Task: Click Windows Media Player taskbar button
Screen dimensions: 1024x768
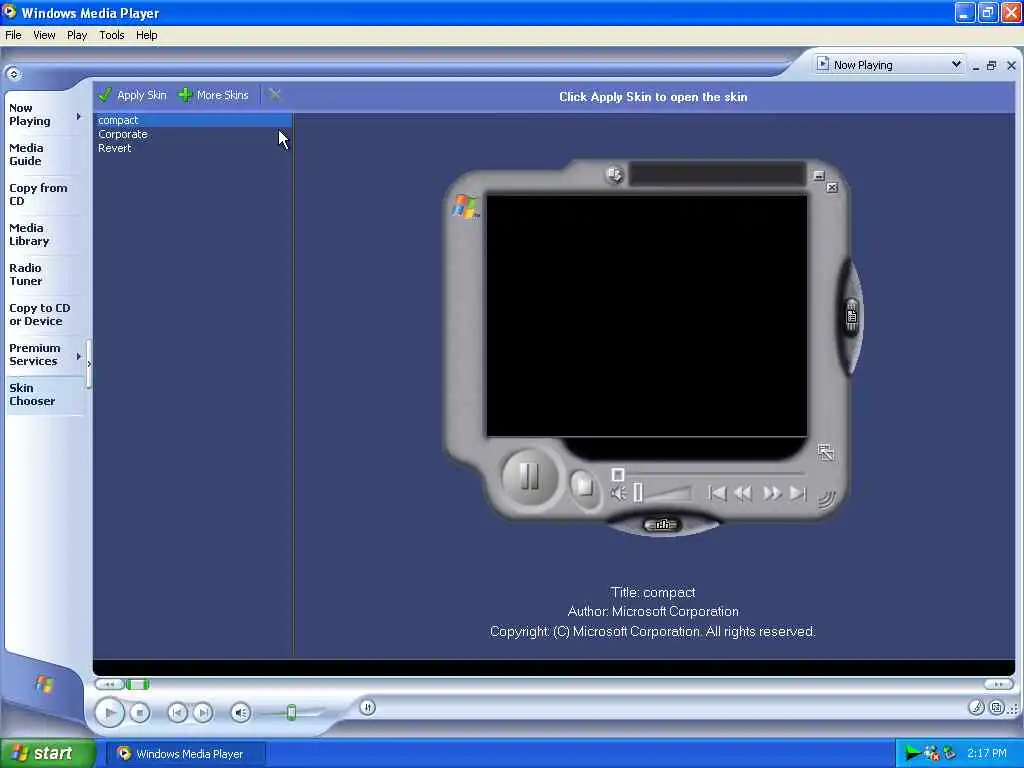Action: click(185, 754)
